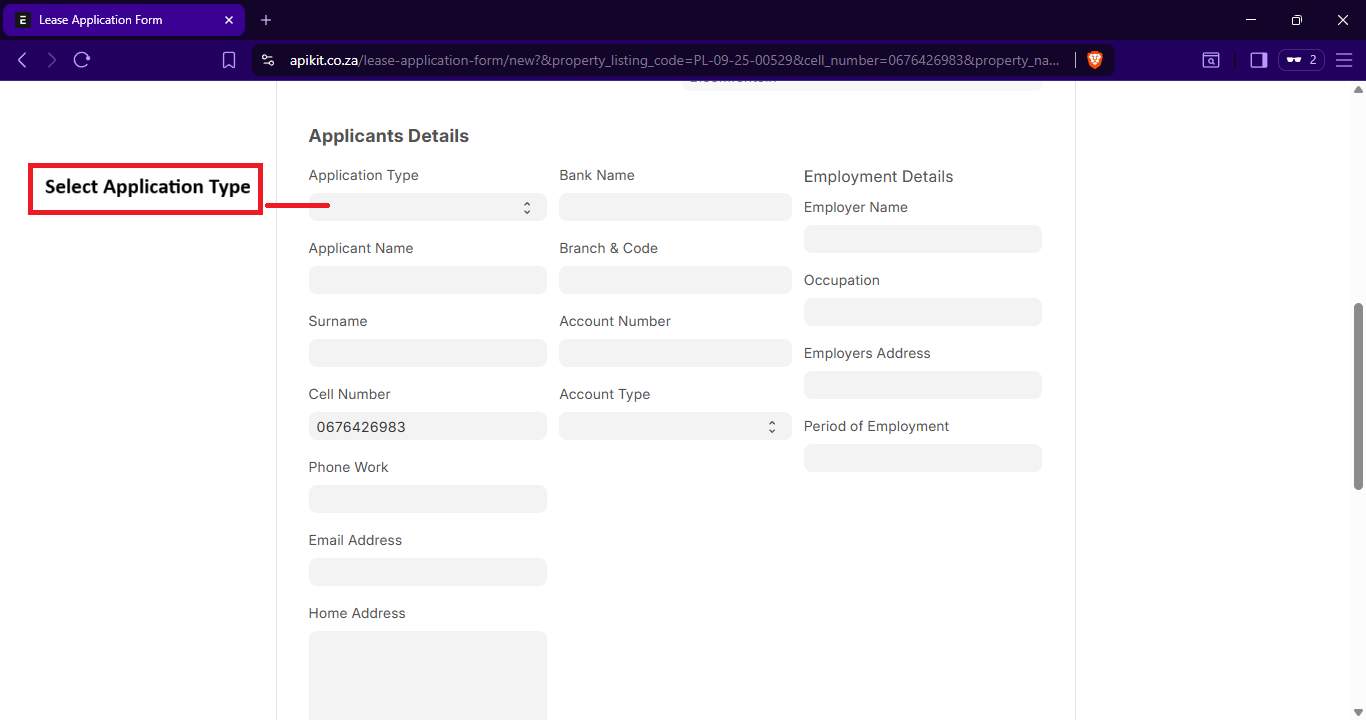Screen dimensions: 1366x720
Task: Select the Cell Number field
Action: (x=427, y=426)
